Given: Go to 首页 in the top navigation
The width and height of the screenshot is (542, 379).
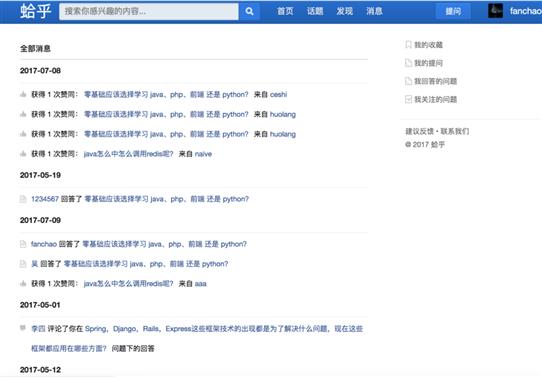Looking at the screenshot, I should [285, 11].
